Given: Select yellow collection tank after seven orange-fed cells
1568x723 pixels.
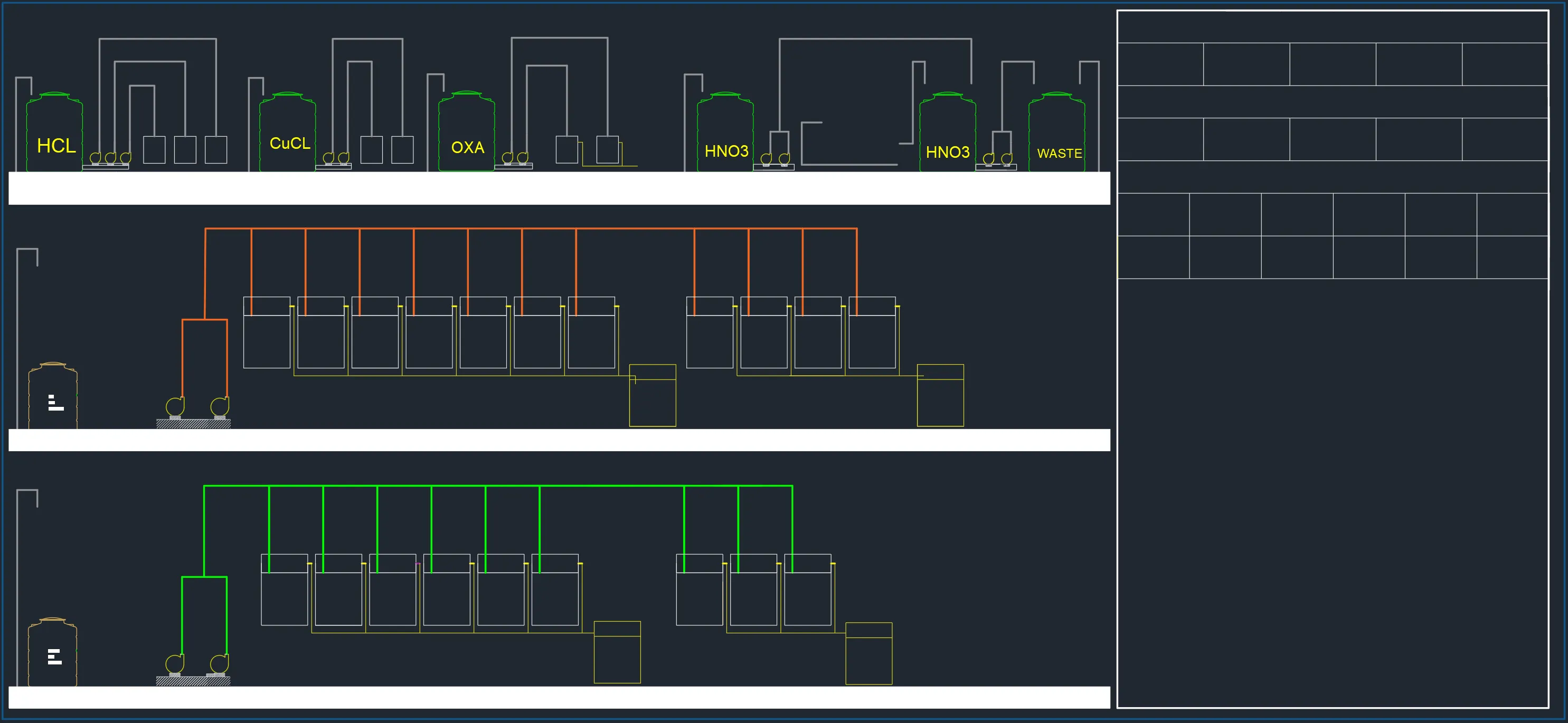Looking at the screenshot, I should 653,396.
